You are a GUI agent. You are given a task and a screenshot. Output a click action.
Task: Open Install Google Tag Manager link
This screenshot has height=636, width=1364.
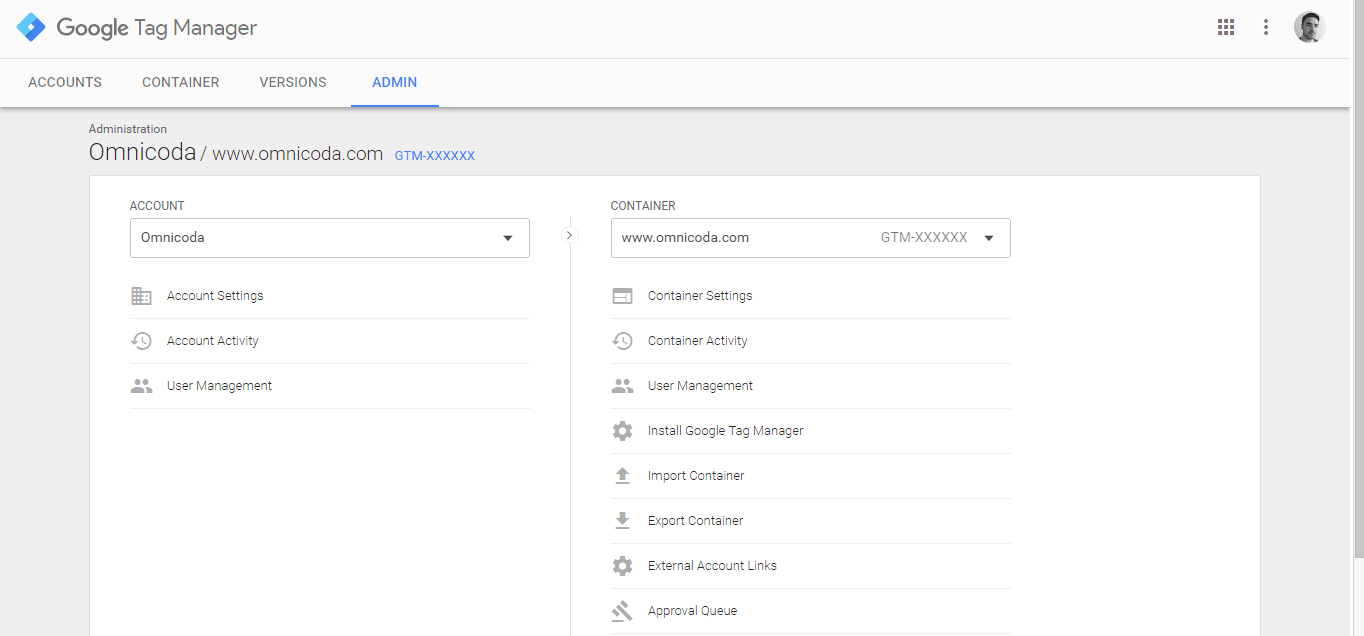click(x=726, y=431)
